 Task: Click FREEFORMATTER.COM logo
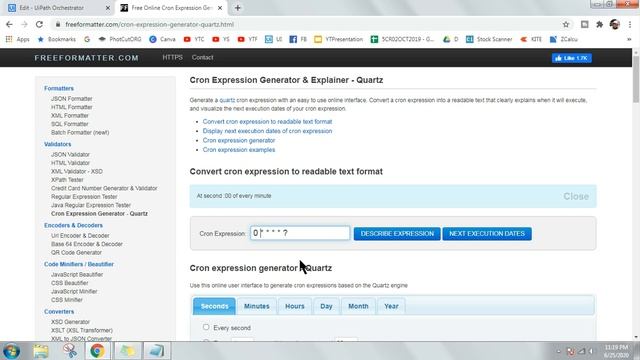87,58
